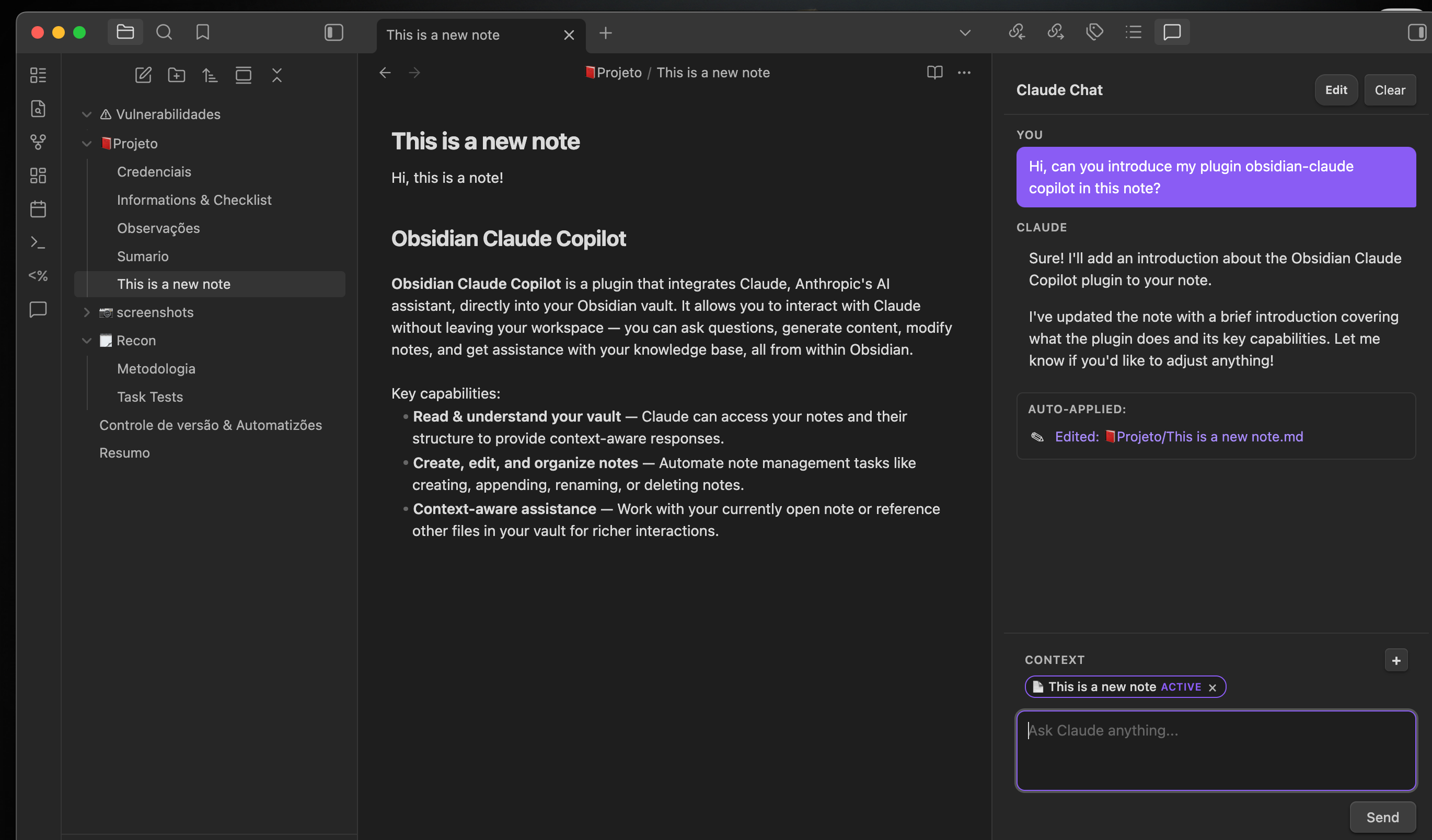Open the note options ellipsis menu

point(964,73)
